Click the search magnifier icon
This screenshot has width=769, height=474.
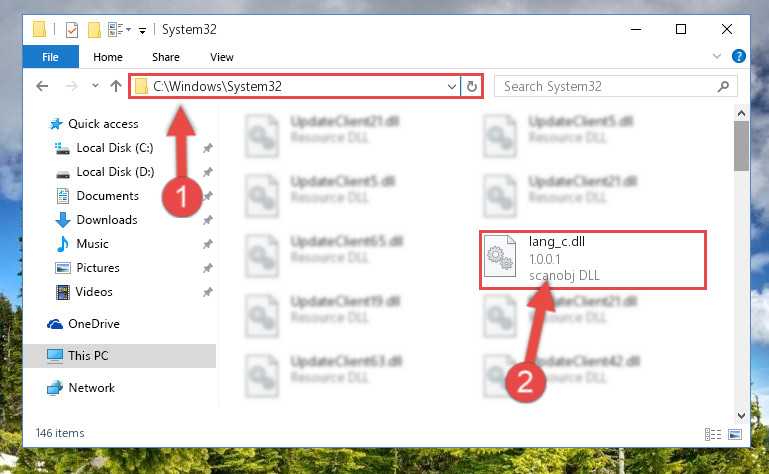point(723,86)
